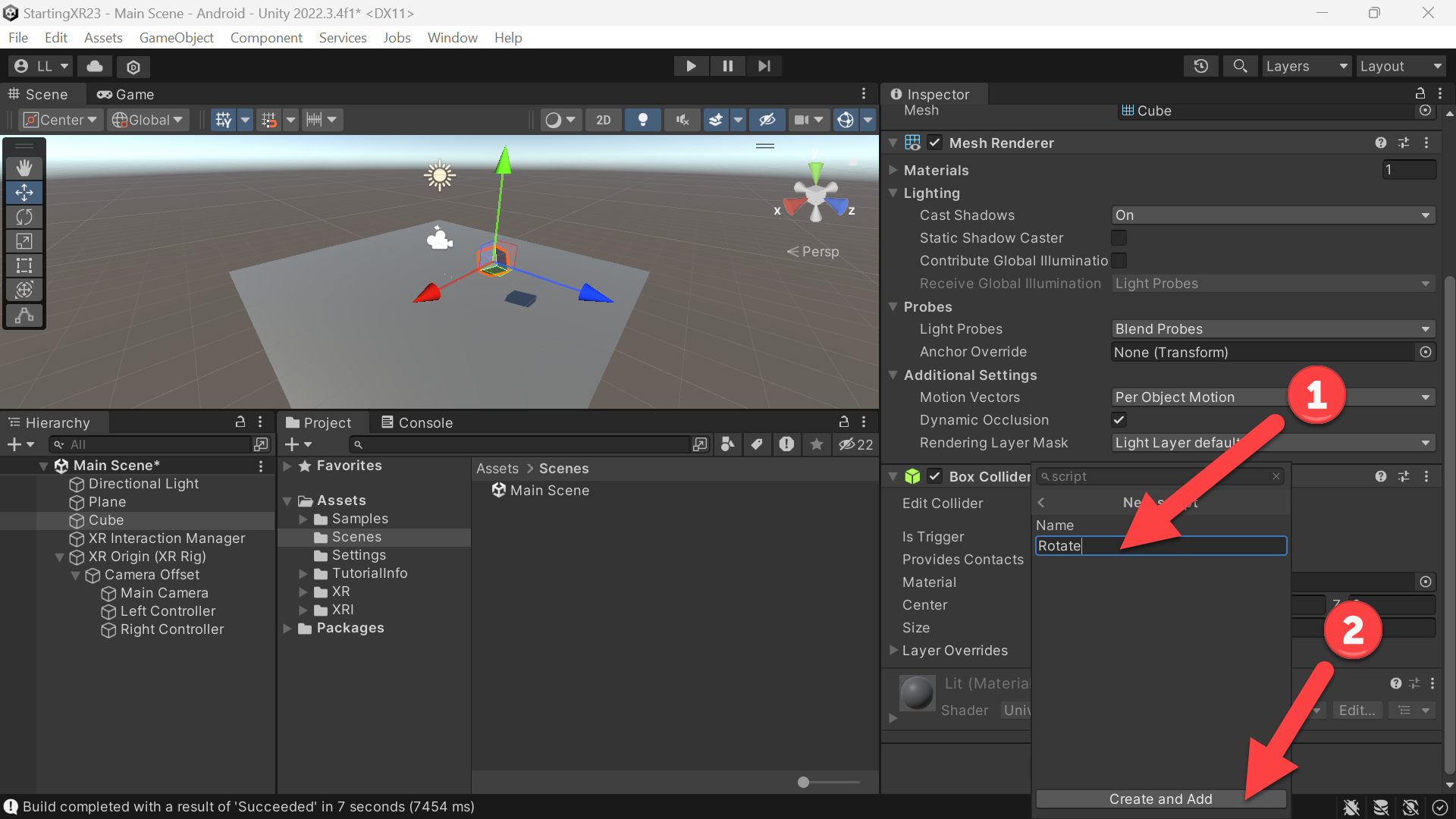This screenshot has width=1456, height=819.
Task: Select the Scale tool in scene toolbar
Action: [24, 241]
